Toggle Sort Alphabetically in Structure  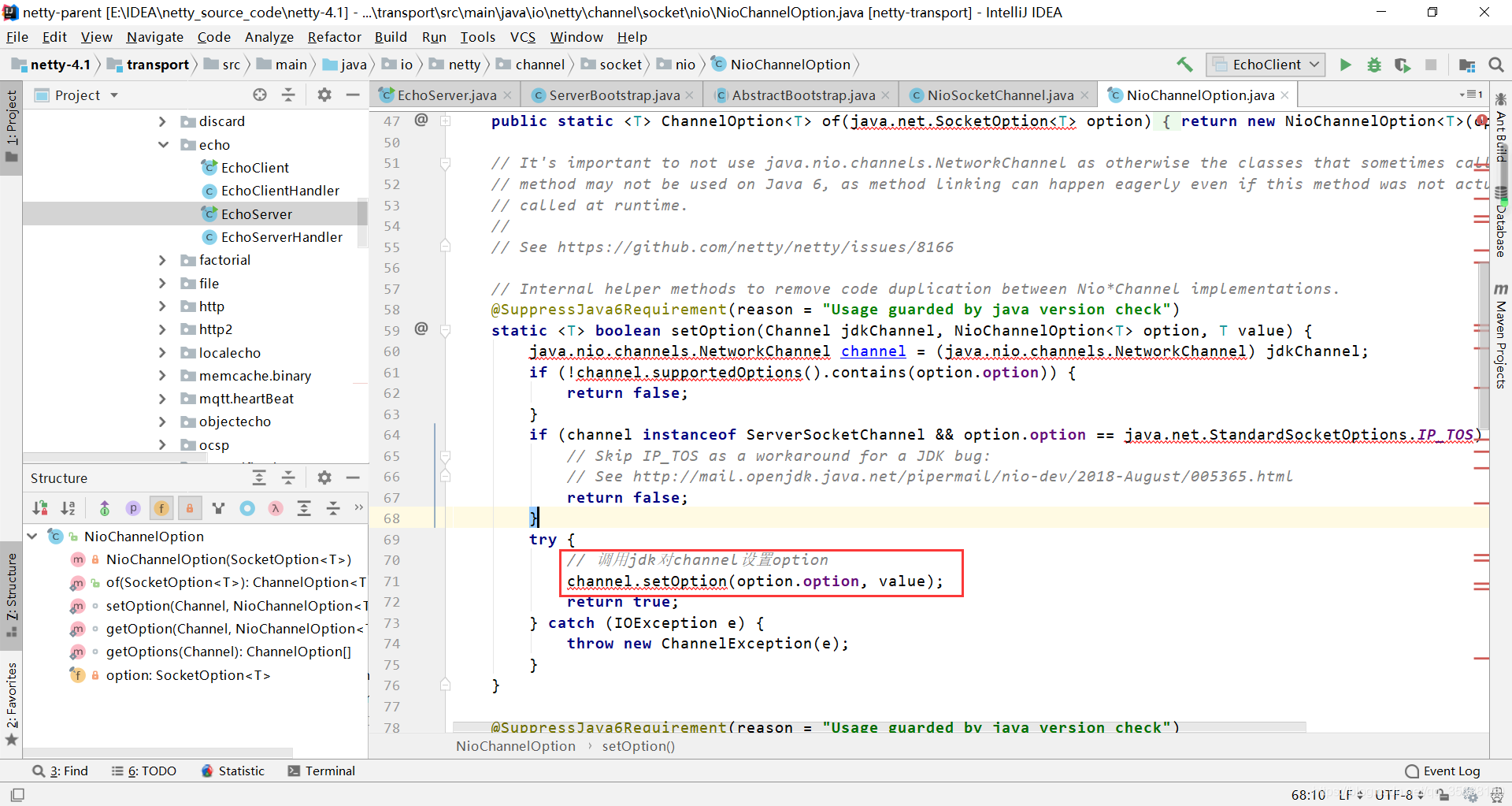tap(69, 508)
